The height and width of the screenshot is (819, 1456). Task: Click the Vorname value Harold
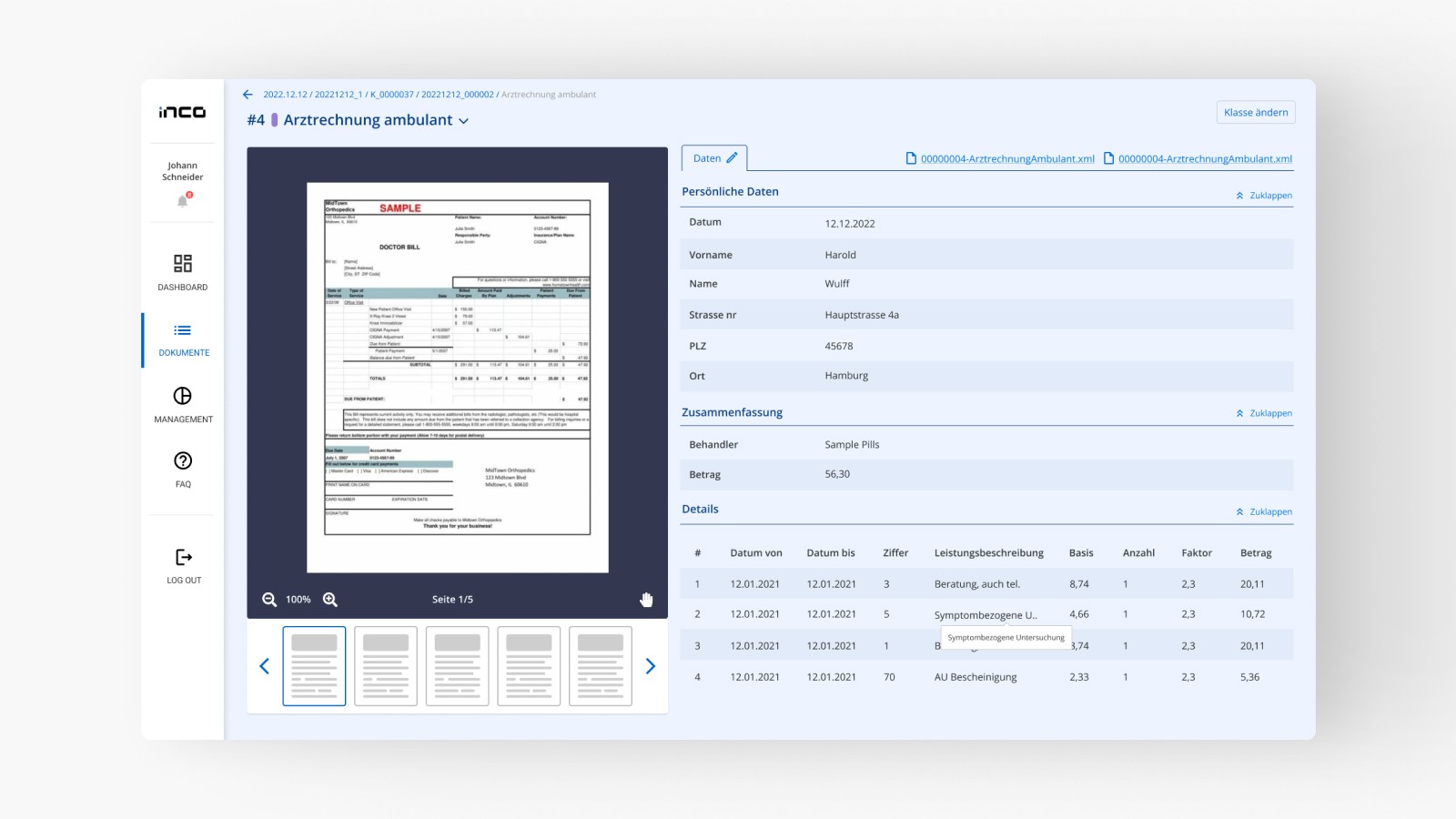point(840,255)
